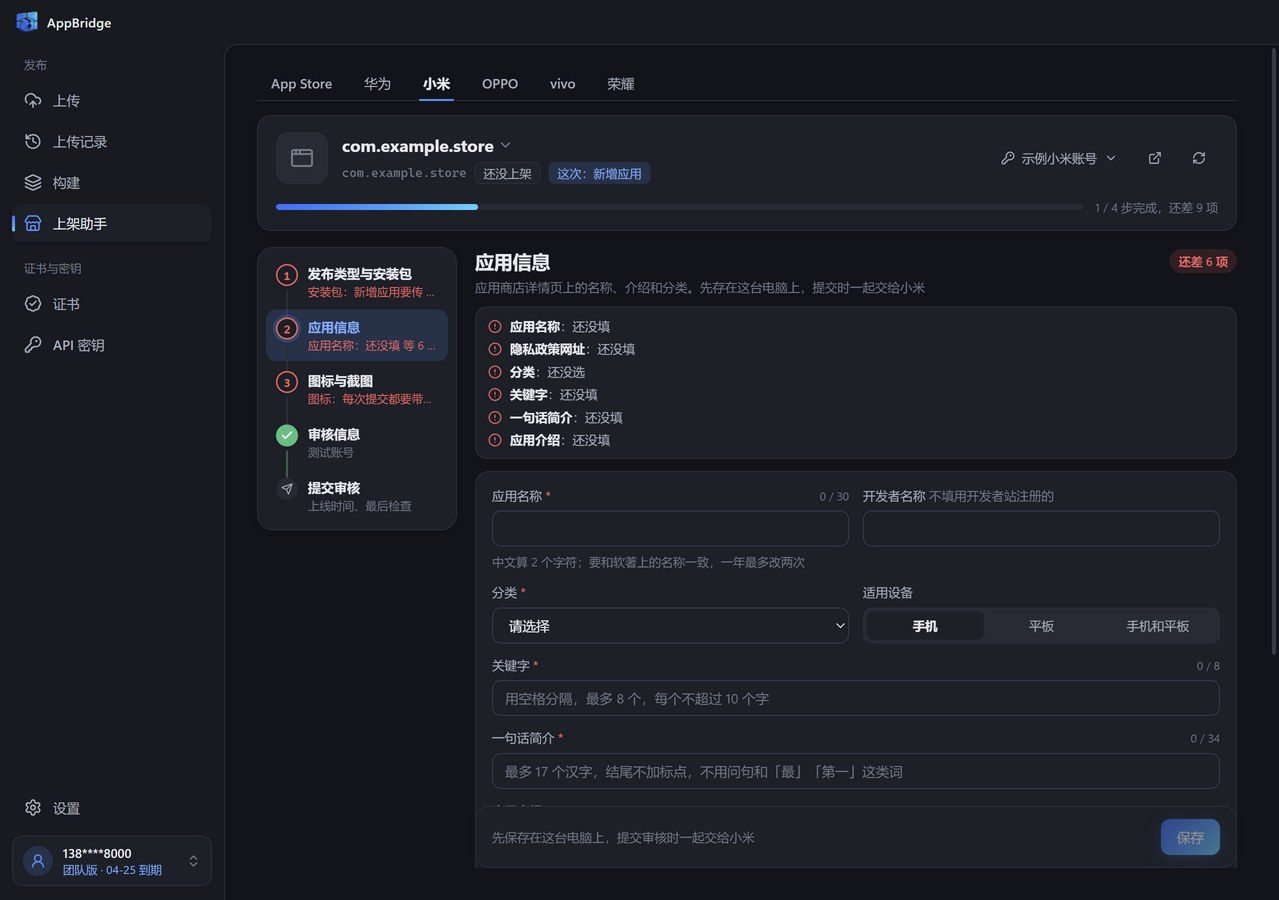
Task: Select 手机 device option
Action: pos(925,626)
